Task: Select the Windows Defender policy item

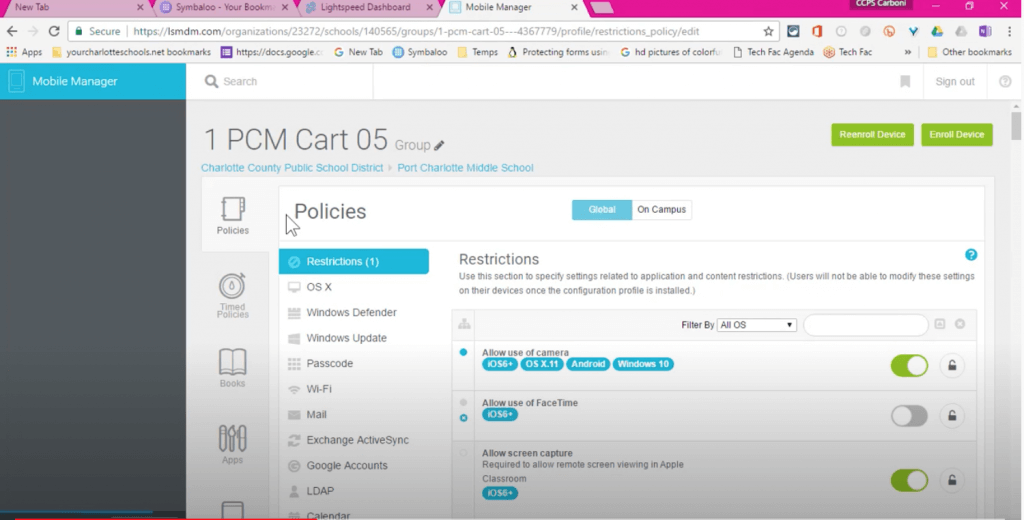Action: pos(353,312)
